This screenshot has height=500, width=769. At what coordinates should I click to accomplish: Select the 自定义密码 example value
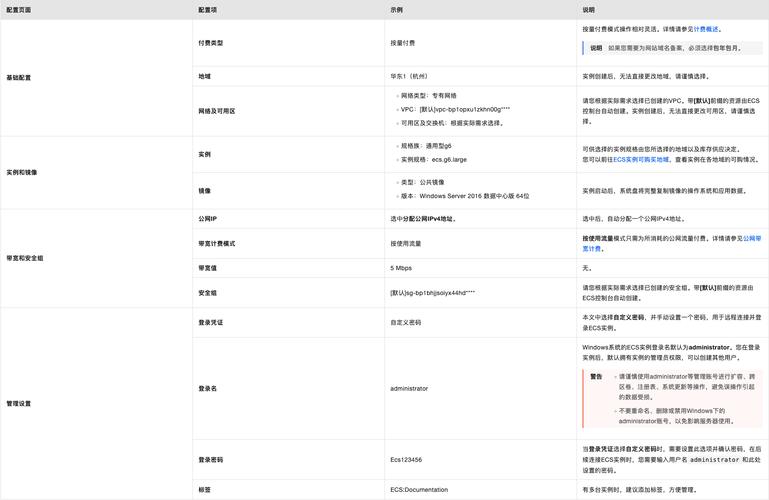tap(406, 323)
